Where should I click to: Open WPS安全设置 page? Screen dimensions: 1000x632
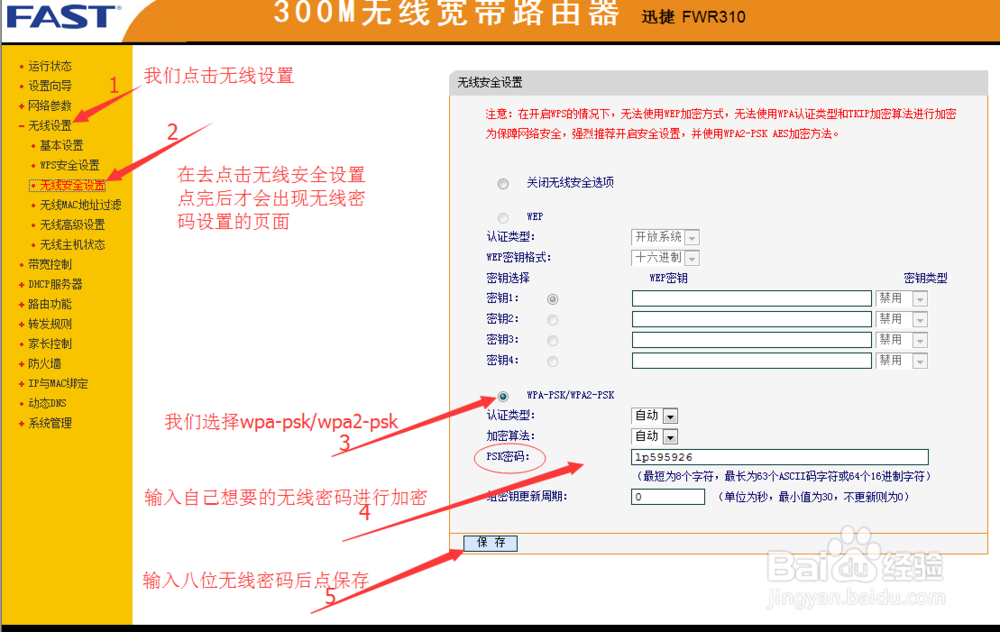click(x=70, y=165)
